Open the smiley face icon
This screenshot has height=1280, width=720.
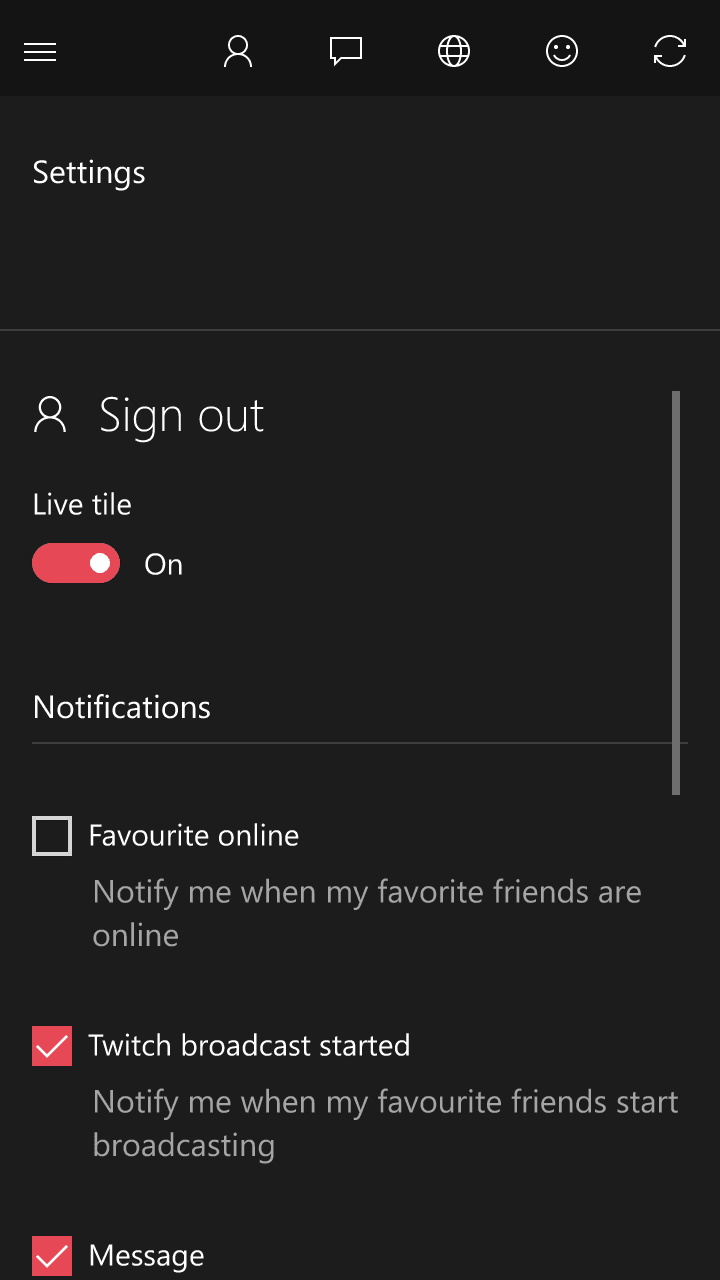(562, 51)
